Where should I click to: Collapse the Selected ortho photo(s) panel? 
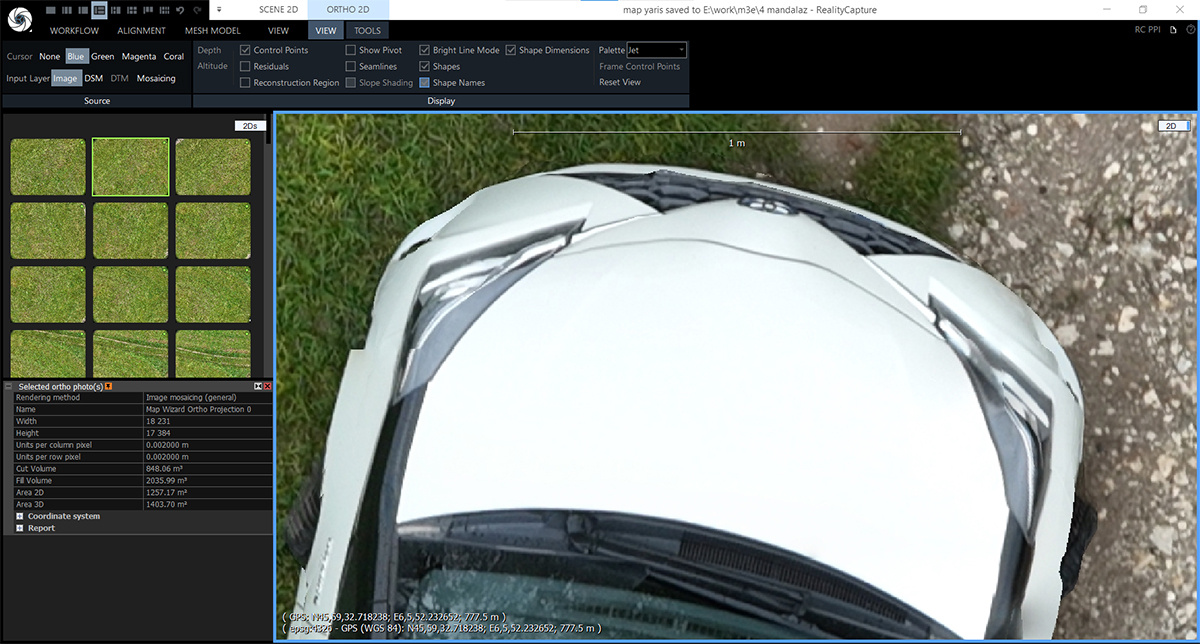coord(10,386)
